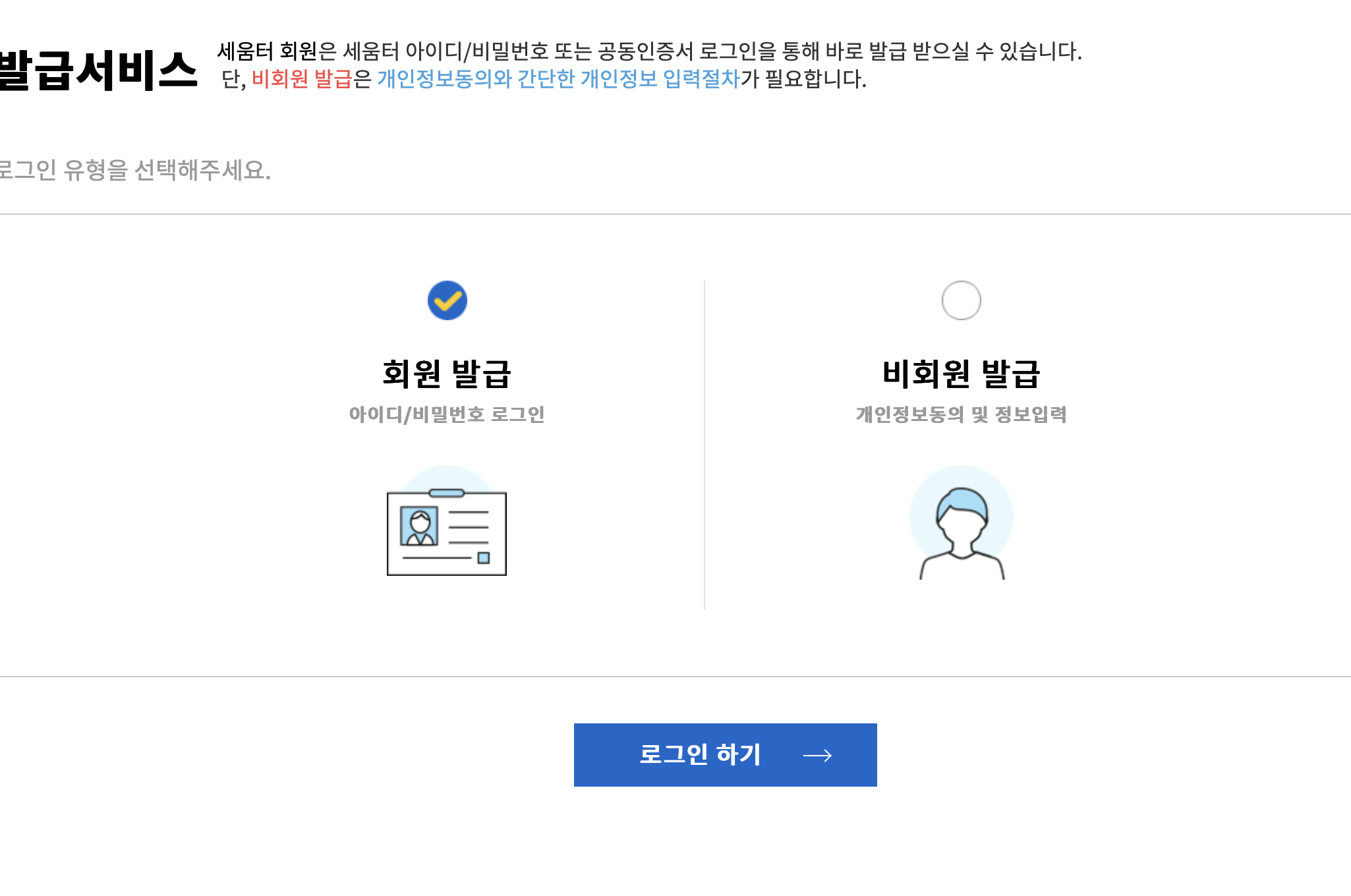Click 개인정보동의 및 정보입력 subtitle

pyautogui.click(x=961, y=414)
